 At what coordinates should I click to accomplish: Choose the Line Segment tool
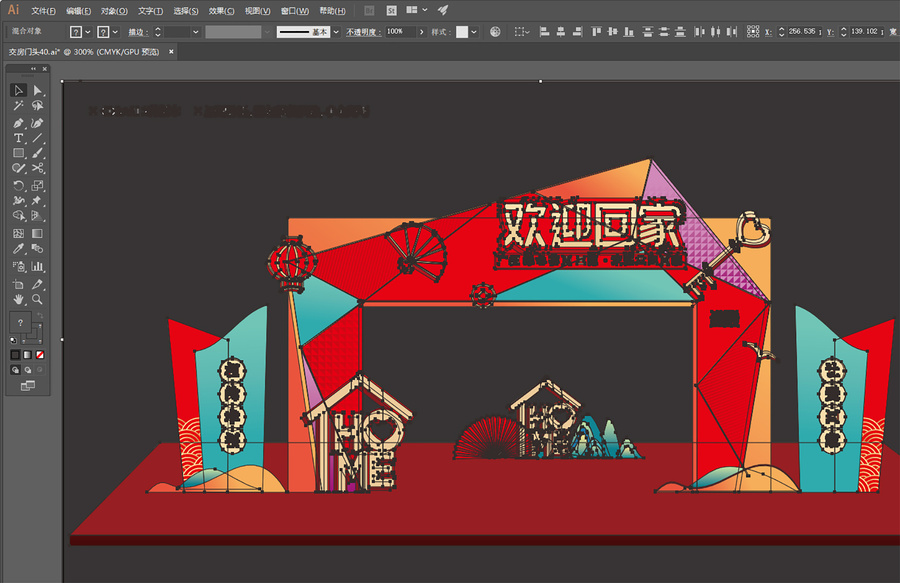(x=37, y=138)
